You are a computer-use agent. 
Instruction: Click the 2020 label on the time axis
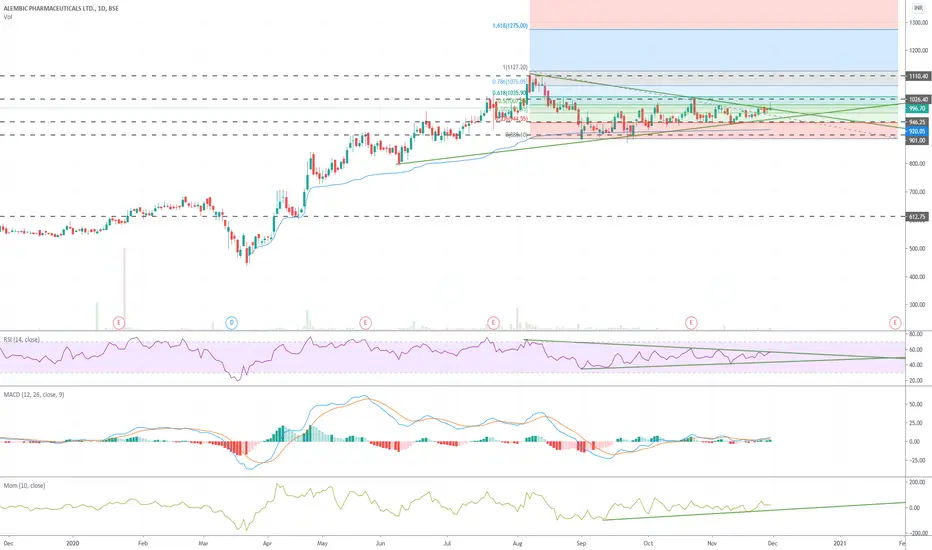click(x=73, y=543)
